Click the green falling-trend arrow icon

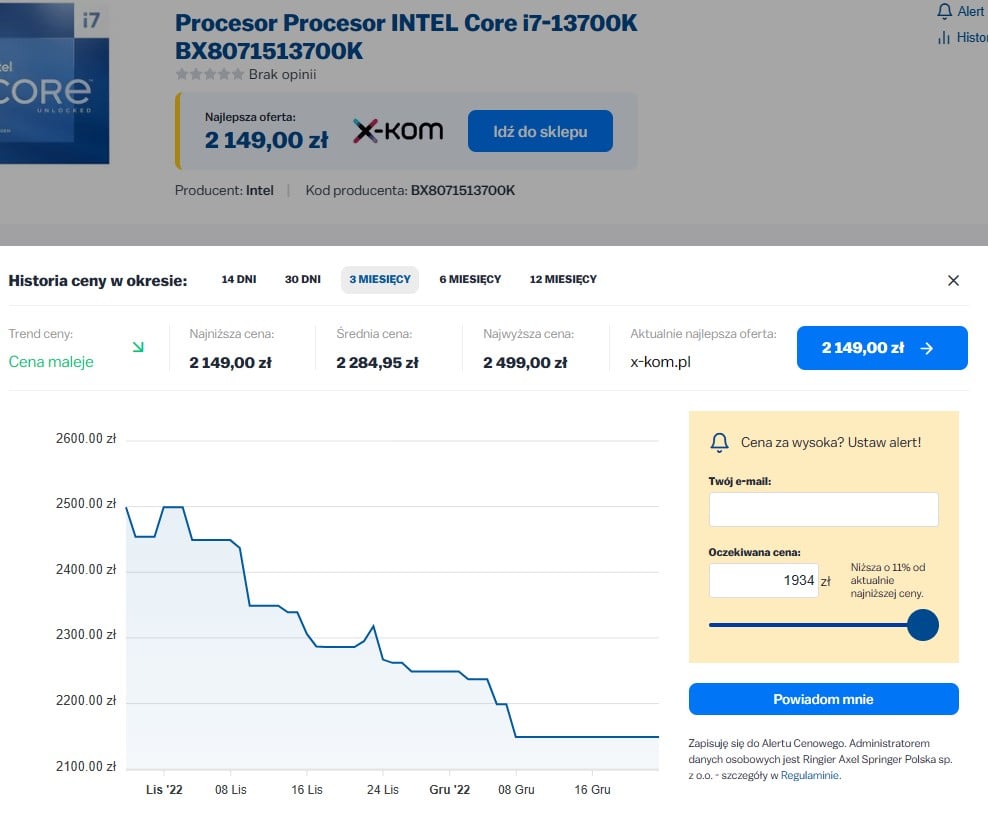[138, 347]
